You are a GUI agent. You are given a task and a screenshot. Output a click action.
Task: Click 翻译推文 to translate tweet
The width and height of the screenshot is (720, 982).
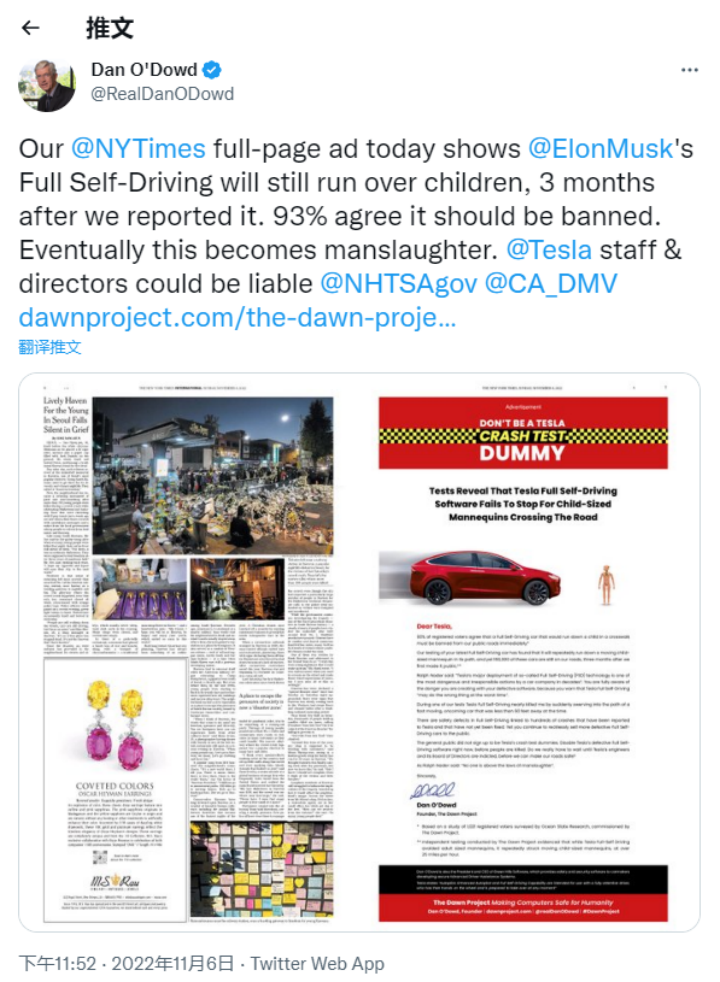point(50,346)
